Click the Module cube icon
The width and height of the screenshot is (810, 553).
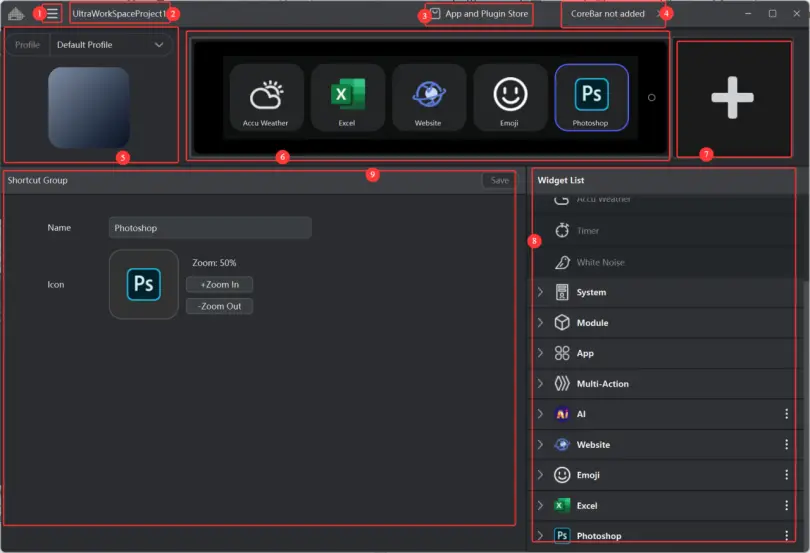coord(562,322)
